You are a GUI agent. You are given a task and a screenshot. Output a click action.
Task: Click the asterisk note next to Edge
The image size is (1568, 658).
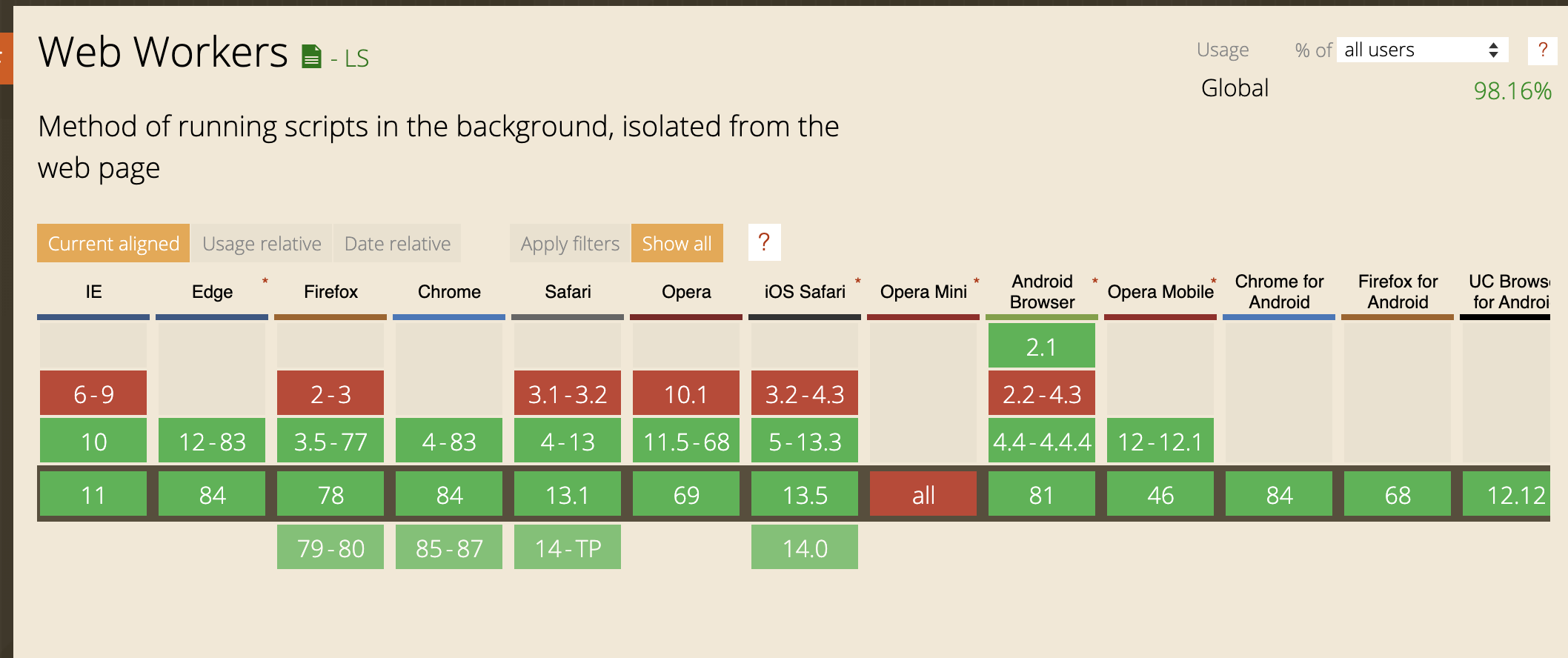click(x=265, y=281)
